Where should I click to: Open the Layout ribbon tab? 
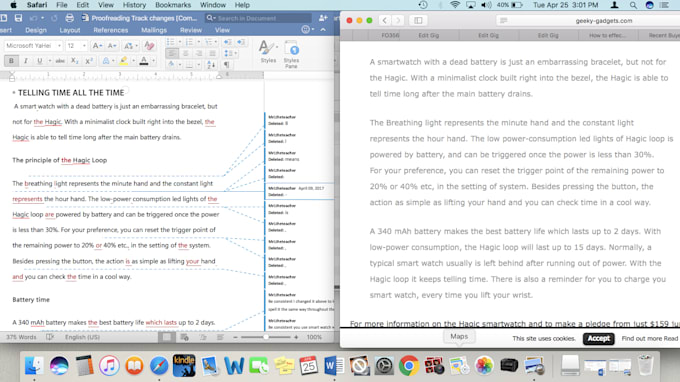70,30
